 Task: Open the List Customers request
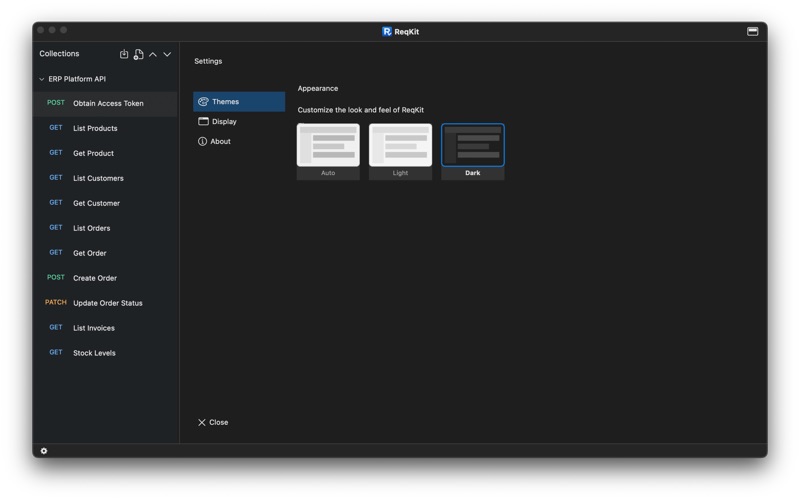pyautogui.click(x=105, y=178)
